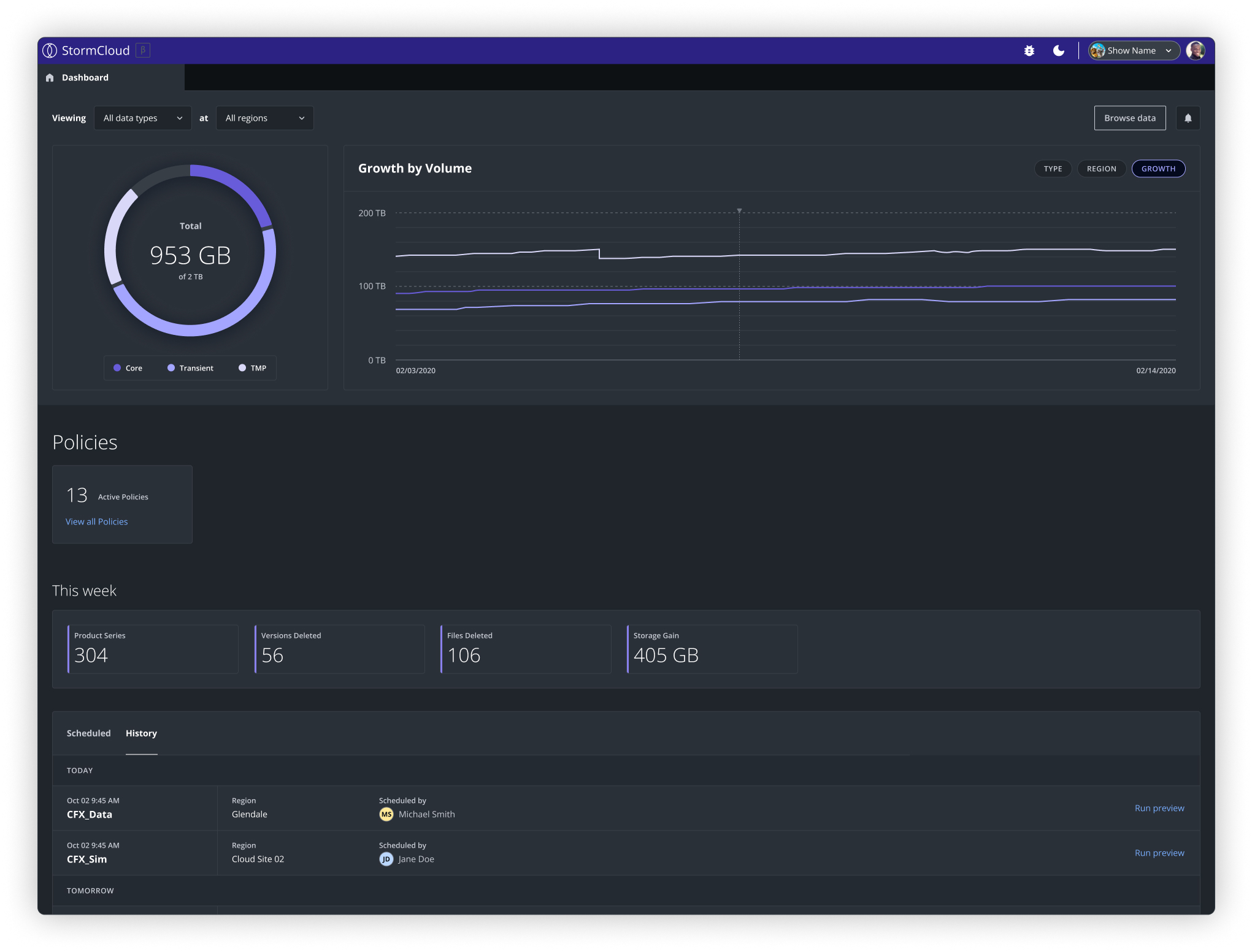Click Jane Doe's JD avatar
Viewport: 1252px width, 952px height.
[386, 859]
